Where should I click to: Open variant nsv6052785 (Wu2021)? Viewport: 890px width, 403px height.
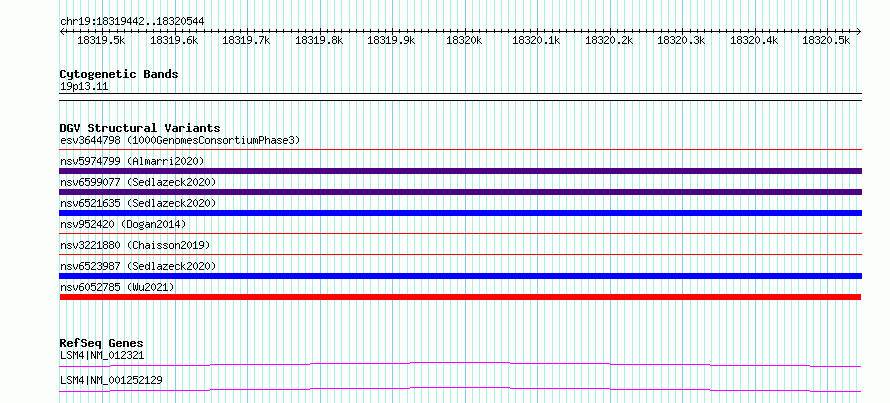point(117,287)
